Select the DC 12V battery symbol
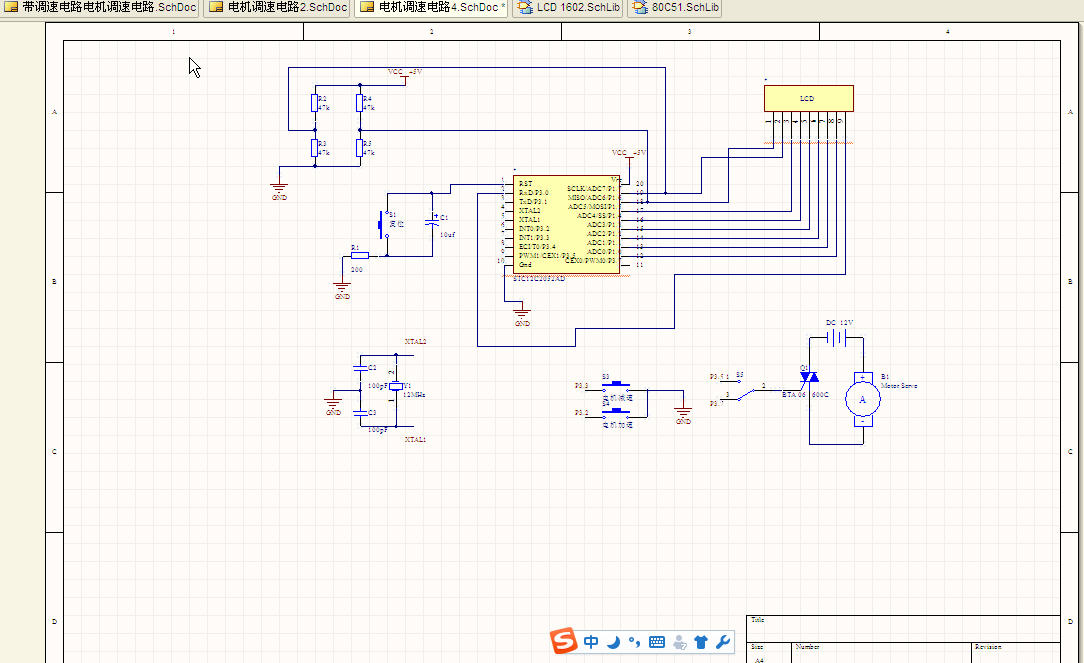Image resolution: width=1084 pixels, height=663 pixels. coord(837,337)
